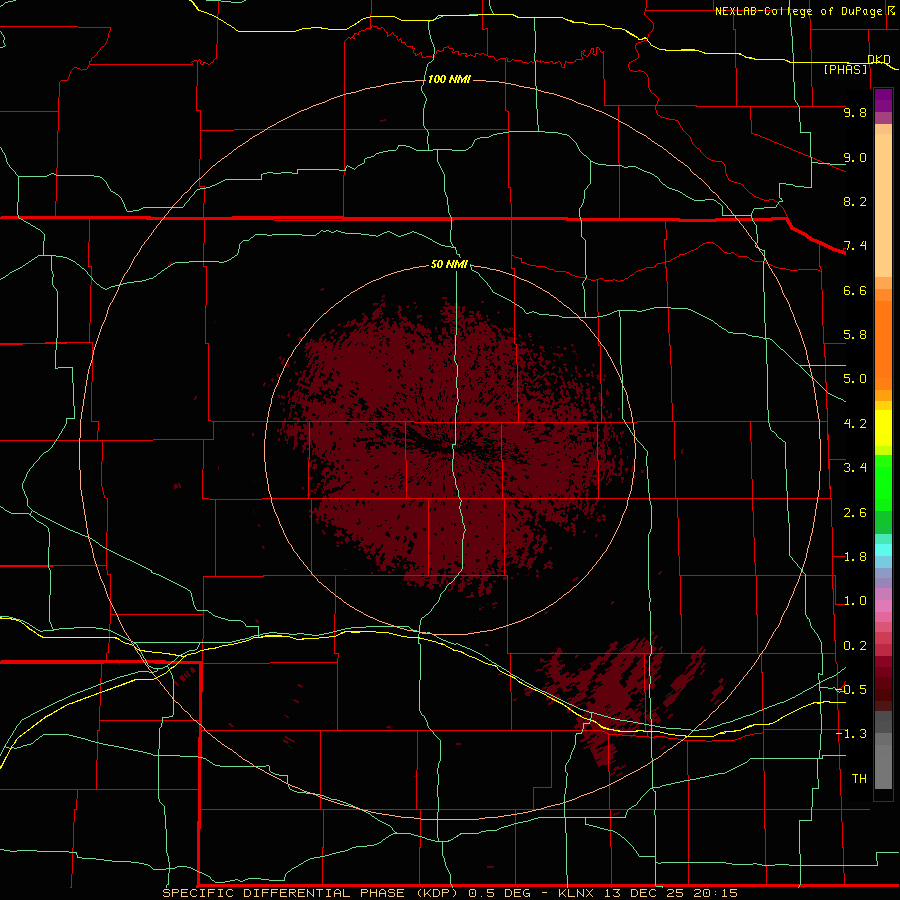The image size is (900, 900).
Task: Pick the cyan color band near 1.8
Action: (883, 550)
